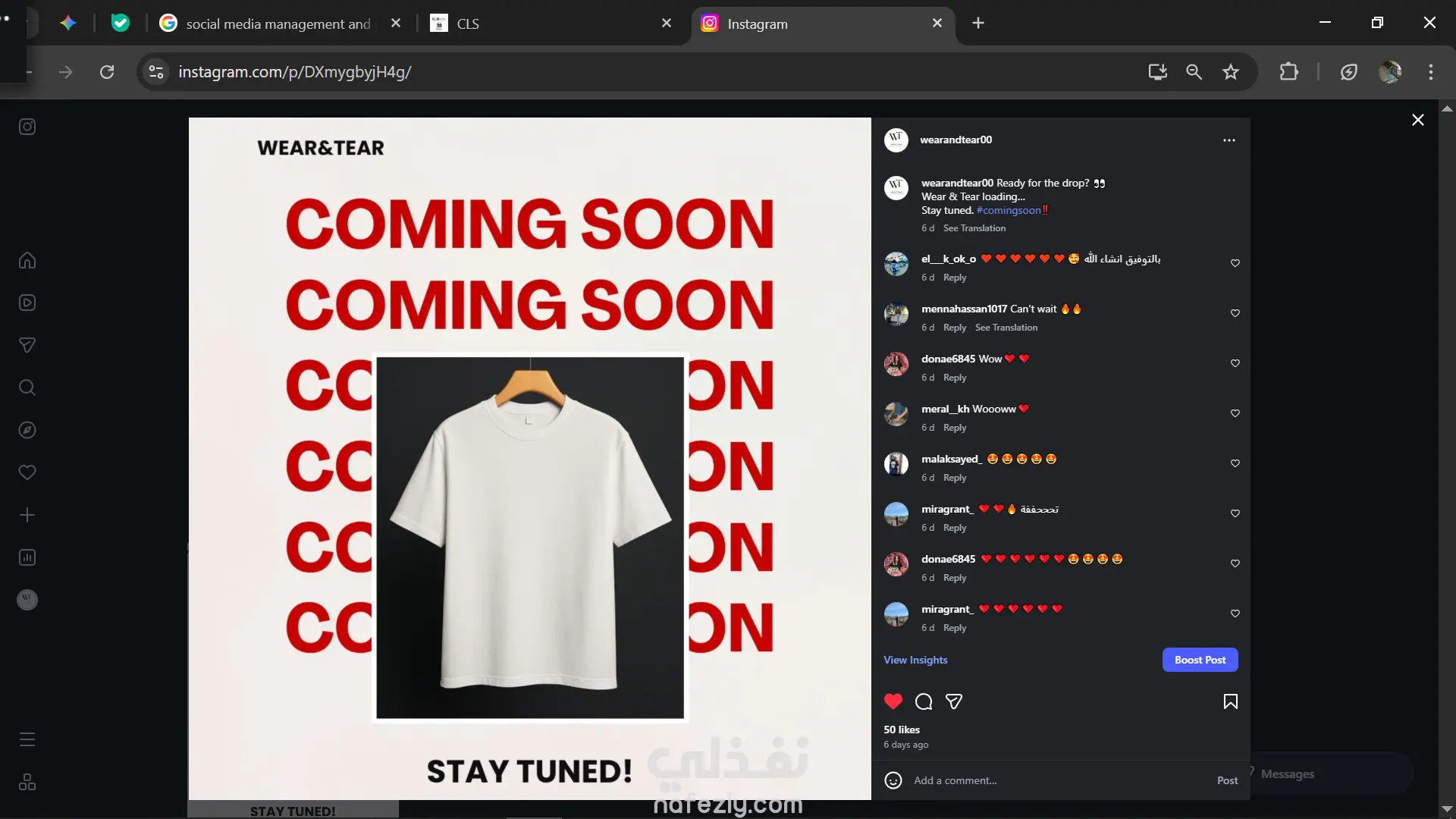The width and height of the screenshot is (1456, 819).
Task: Open a new browser tab
Action: tap(978, 24)
